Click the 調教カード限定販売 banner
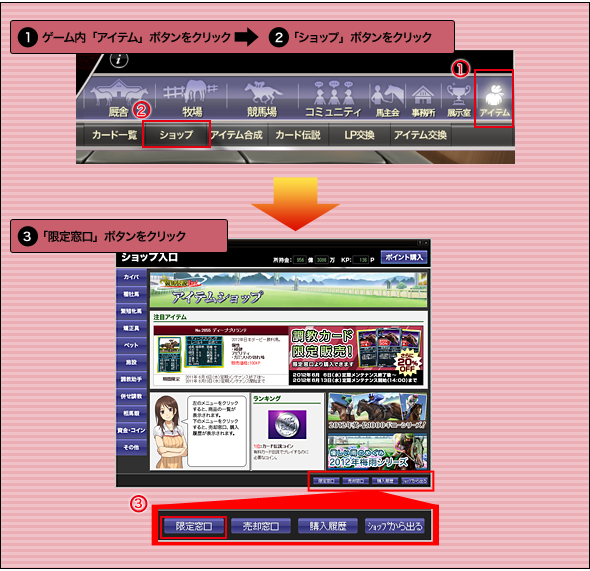The height and width of the screenshot is (571, 590). coord(356,355)
